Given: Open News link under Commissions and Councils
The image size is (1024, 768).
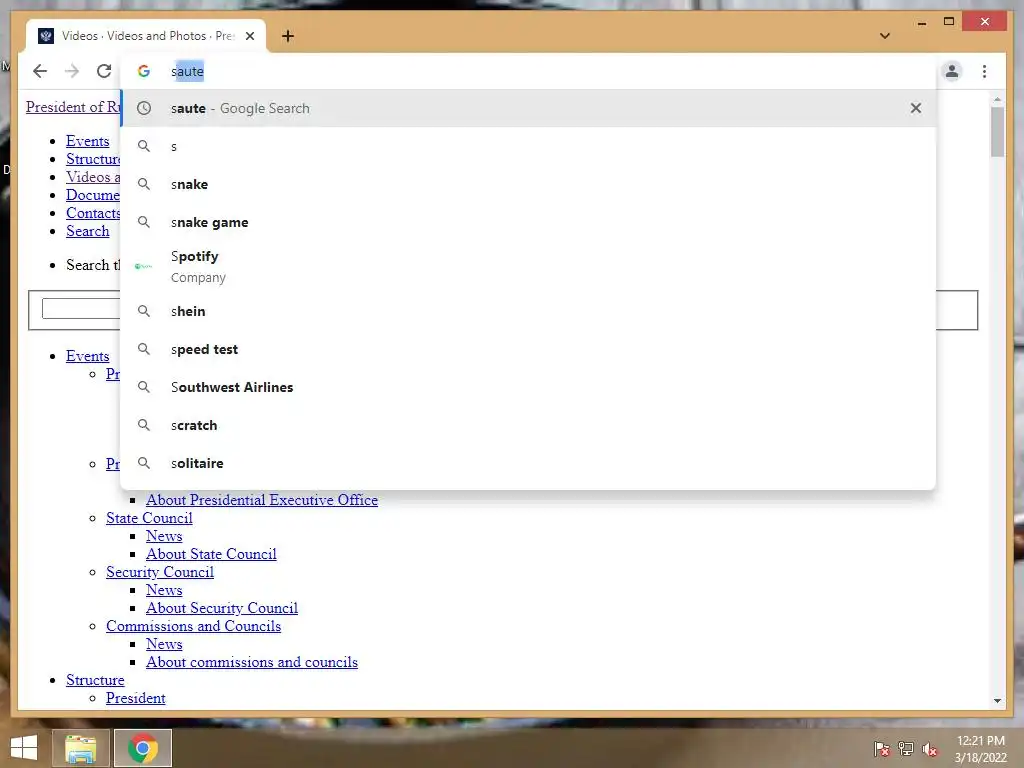Looking at the screenshot, I should coord(164,644).
